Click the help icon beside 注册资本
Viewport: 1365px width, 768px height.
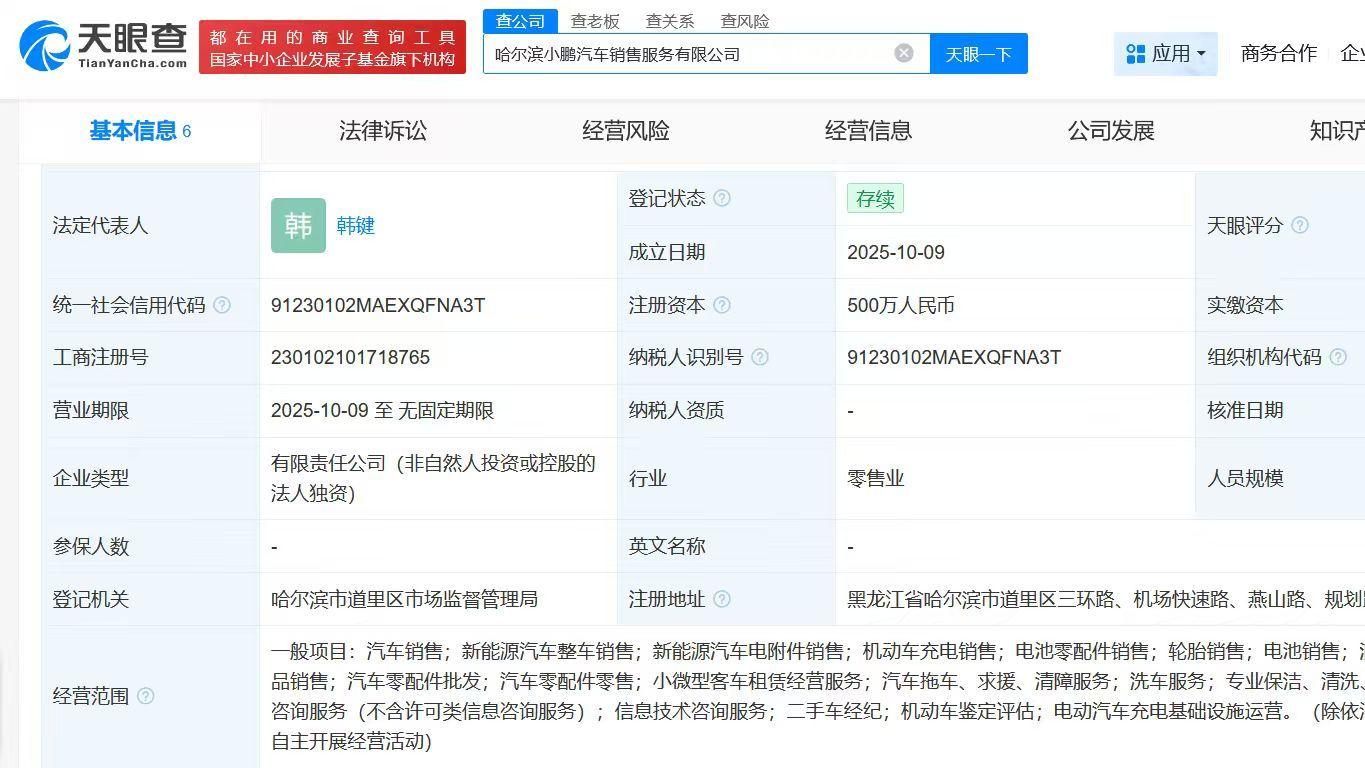click(x=722, y=305)
